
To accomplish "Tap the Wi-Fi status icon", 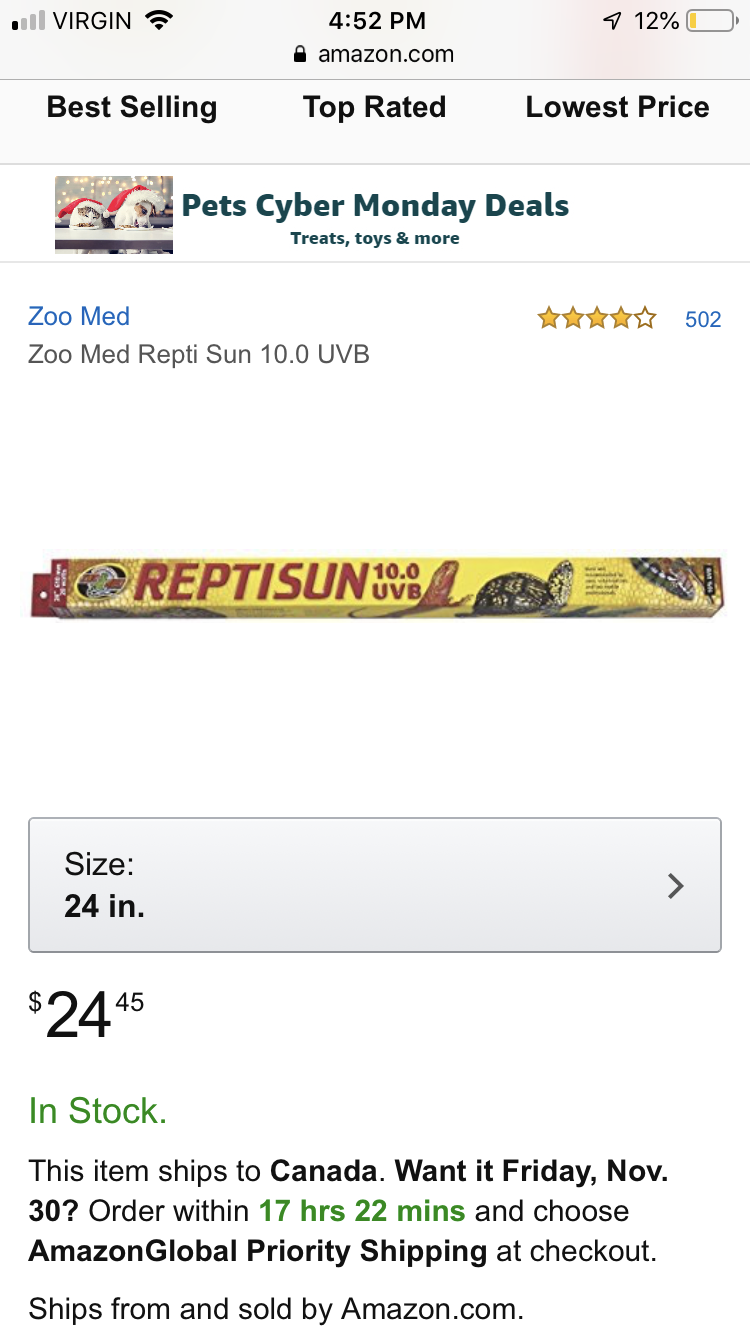I will 158,20.
